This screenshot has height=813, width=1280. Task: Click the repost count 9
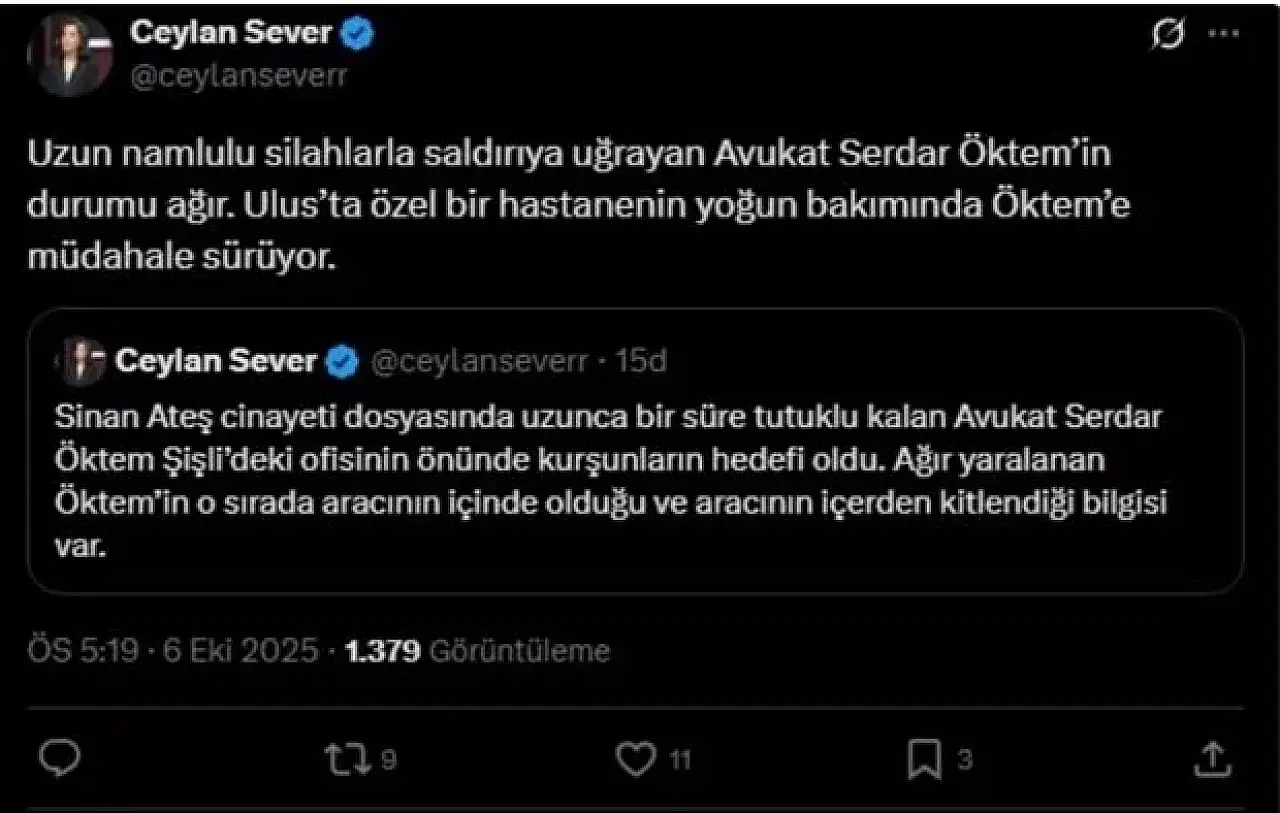(389, 760)
